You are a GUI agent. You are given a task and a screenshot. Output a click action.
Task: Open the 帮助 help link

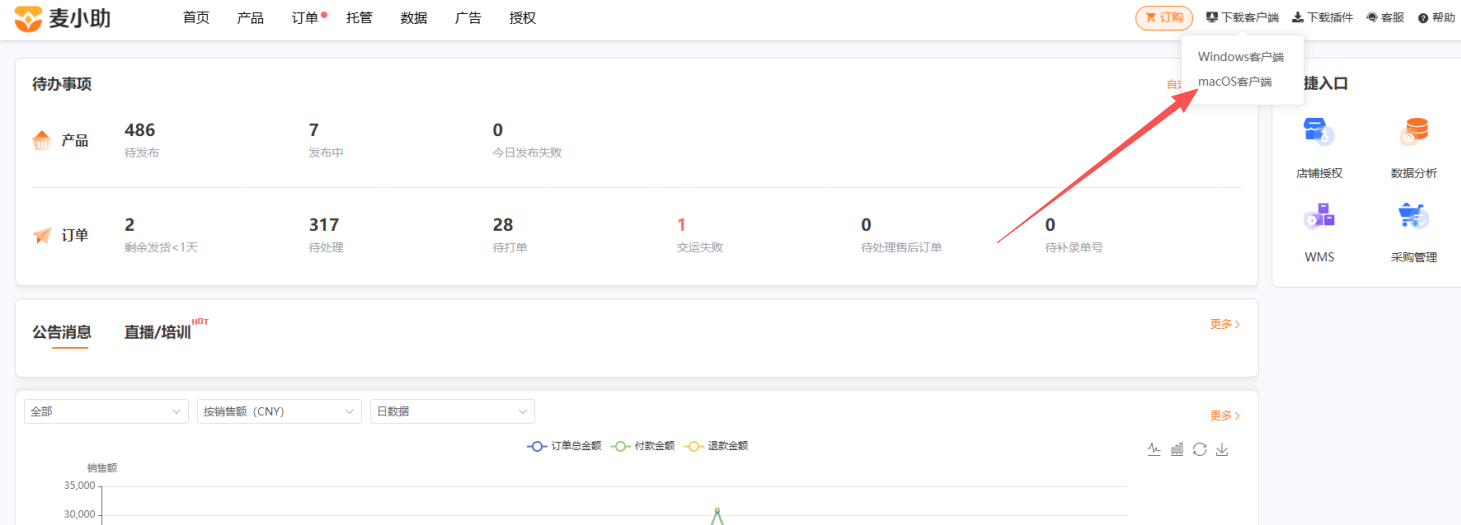pyautogui.click(x=1437, y=17)
